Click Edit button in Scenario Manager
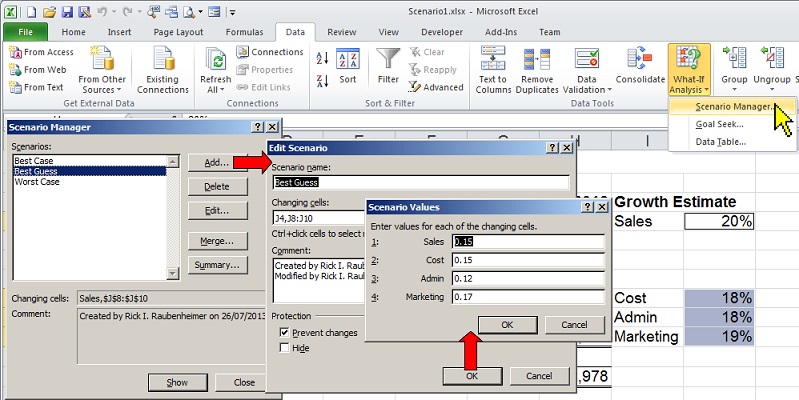Viewport: 799px width, 400px height. point(217,210)
